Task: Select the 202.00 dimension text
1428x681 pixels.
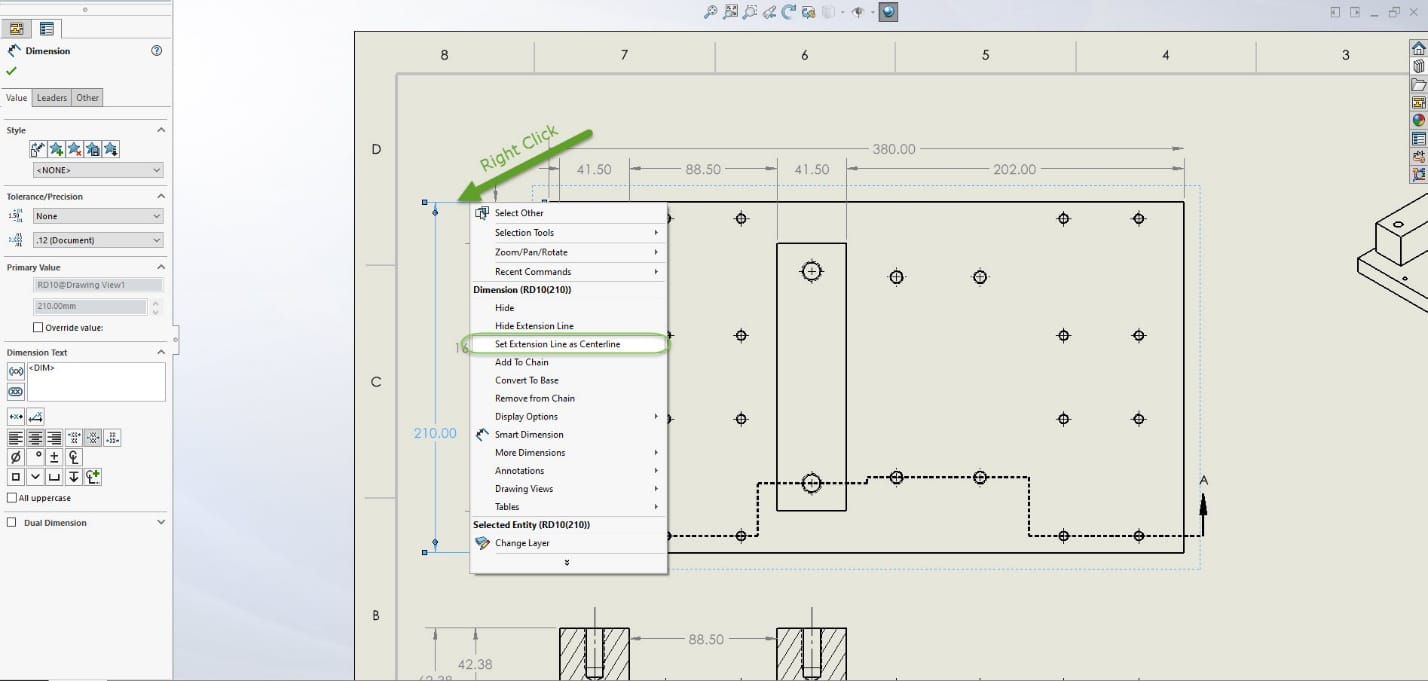Action: click(x=1014, y=169)
